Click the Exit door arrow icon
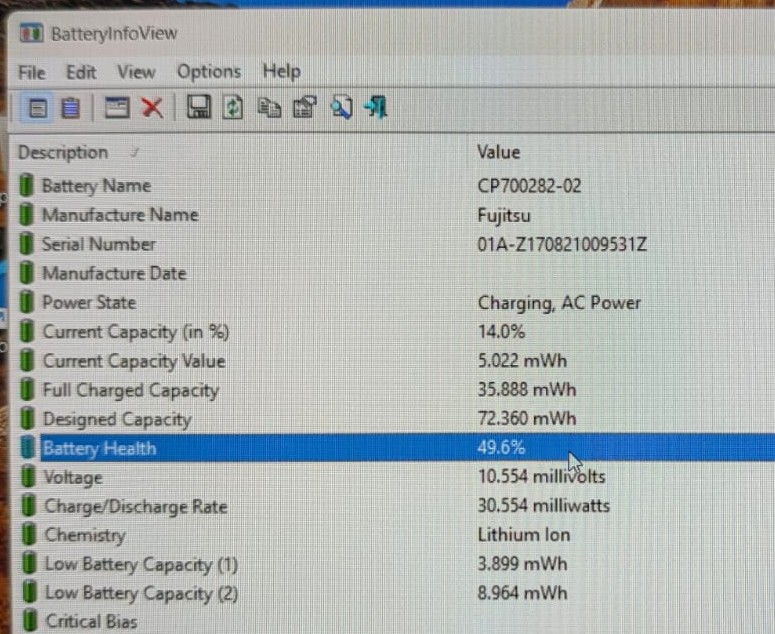This screenshot has height=634, width=775. click(376, 107)
